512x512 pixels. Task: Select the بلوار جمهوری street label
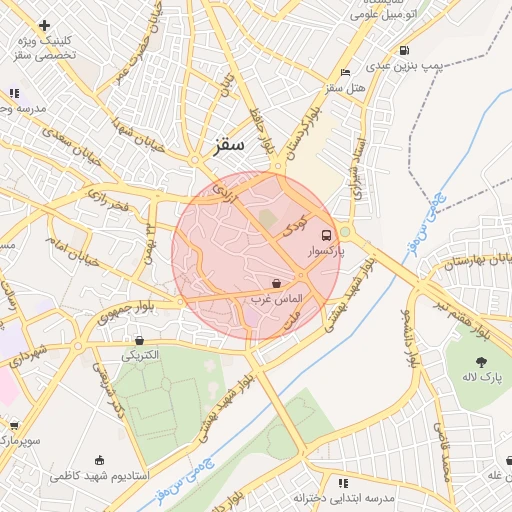126,312
